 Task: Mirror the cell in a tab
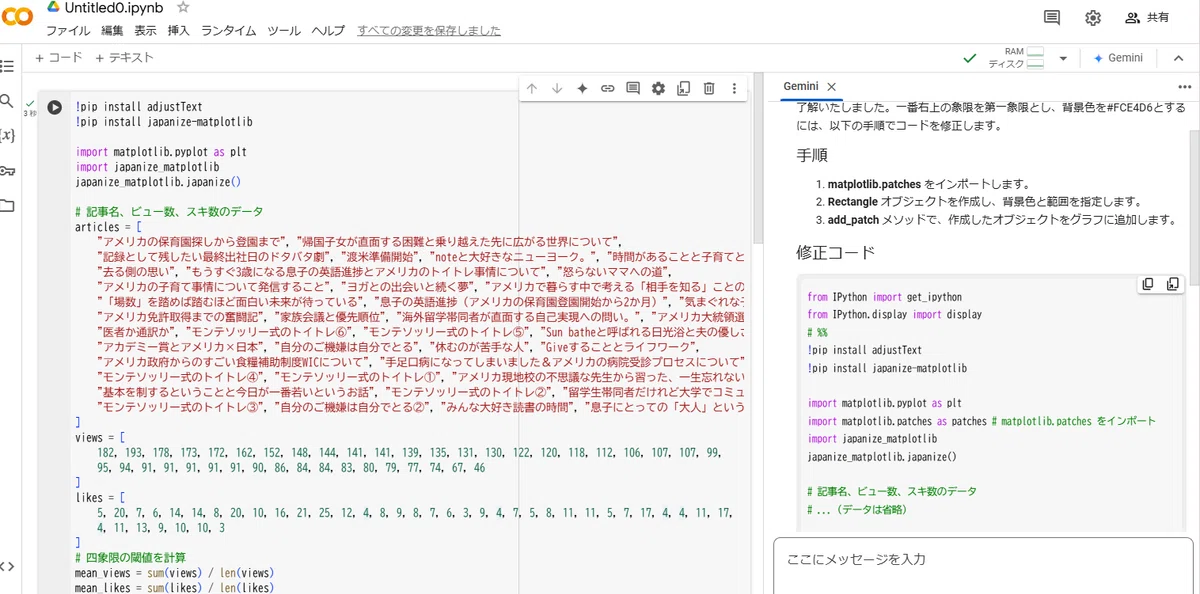(x=683, y=88)
